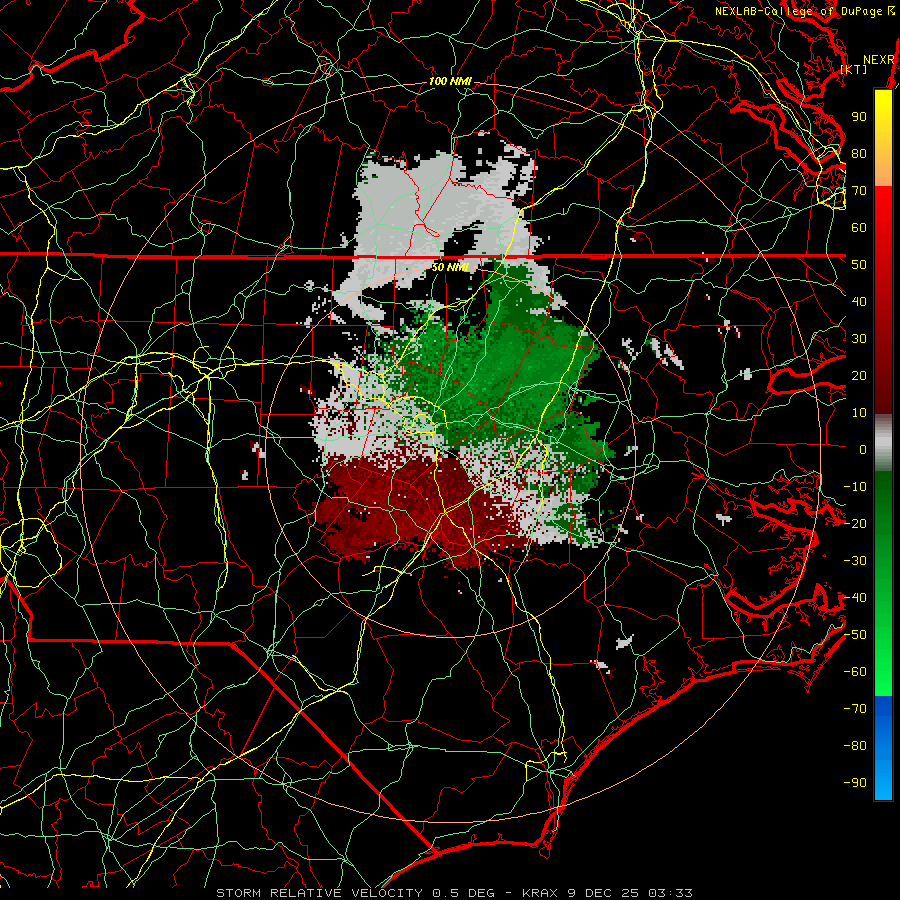Click the positive 40 value on velocity scale
This screenshot has width=900, height=900.
pyautogui.click(x=859, y=302)
